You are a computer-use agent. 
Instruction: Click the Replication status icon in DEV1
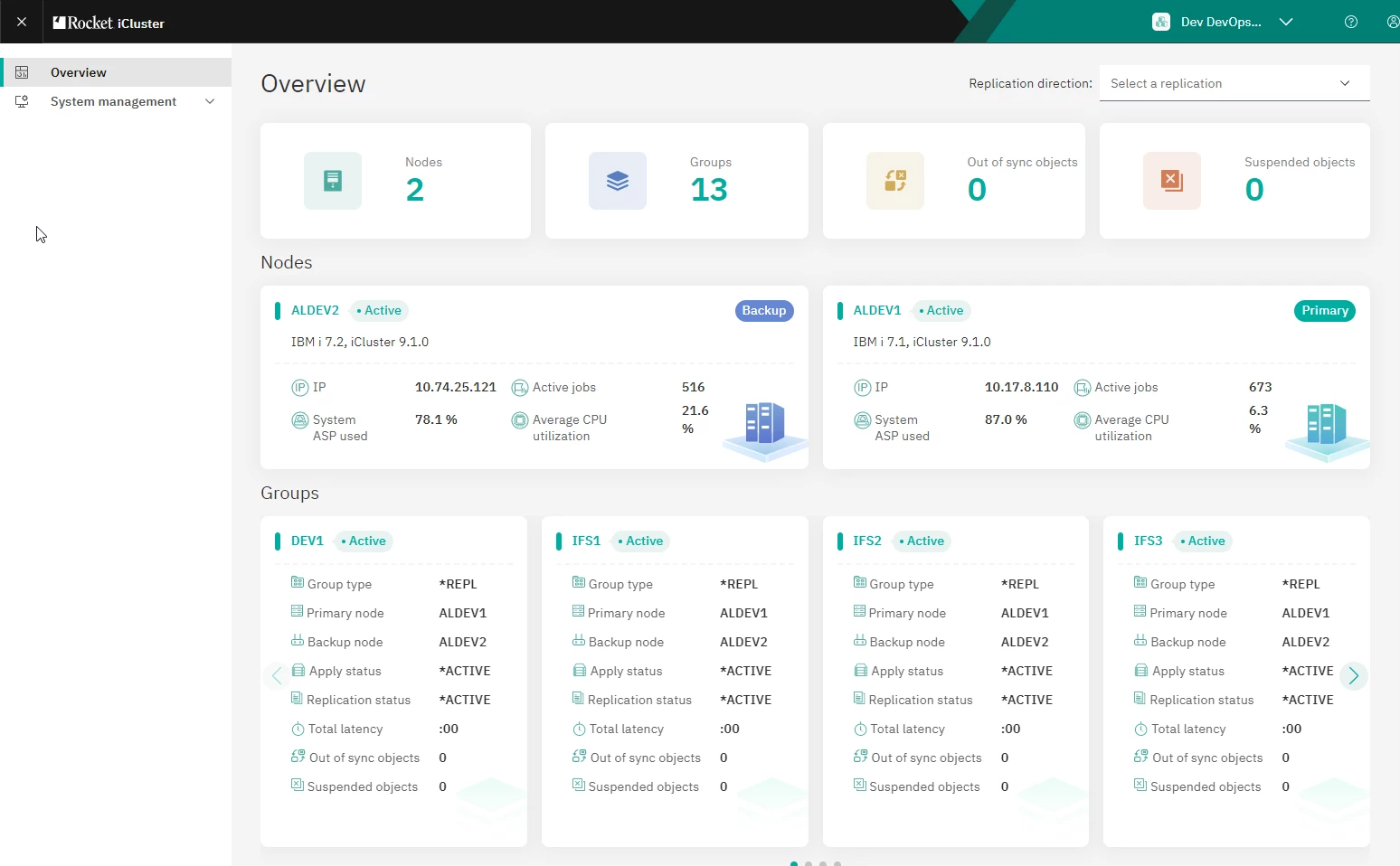(297, 699)
